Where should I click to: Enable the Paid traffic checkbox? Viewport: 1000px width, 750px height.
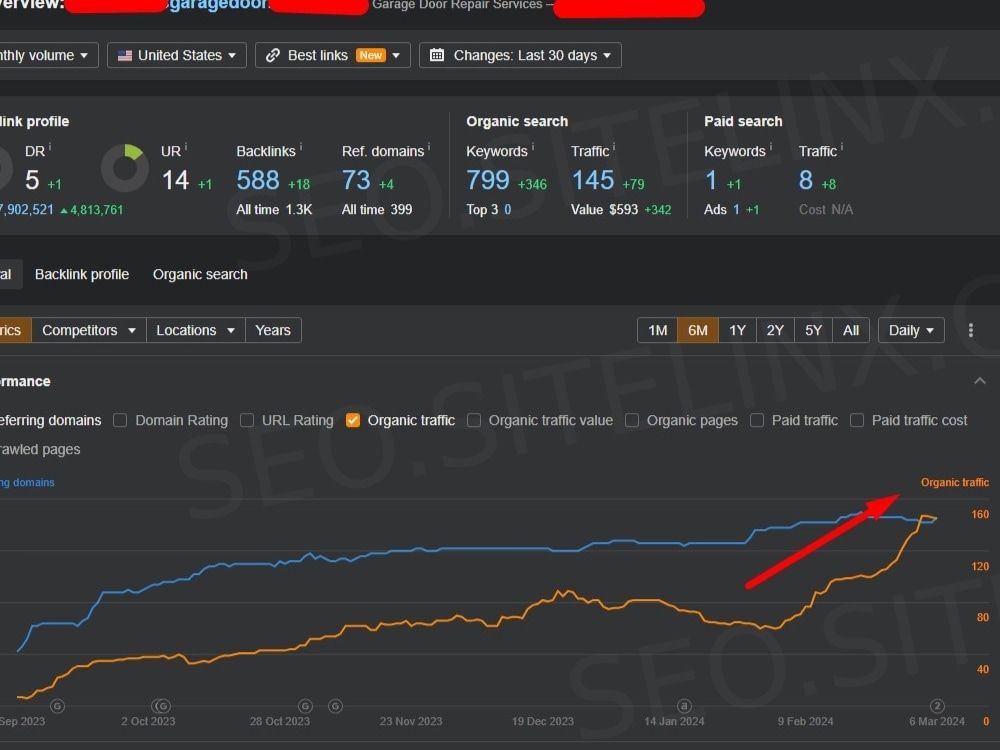(x=757, y=420)
